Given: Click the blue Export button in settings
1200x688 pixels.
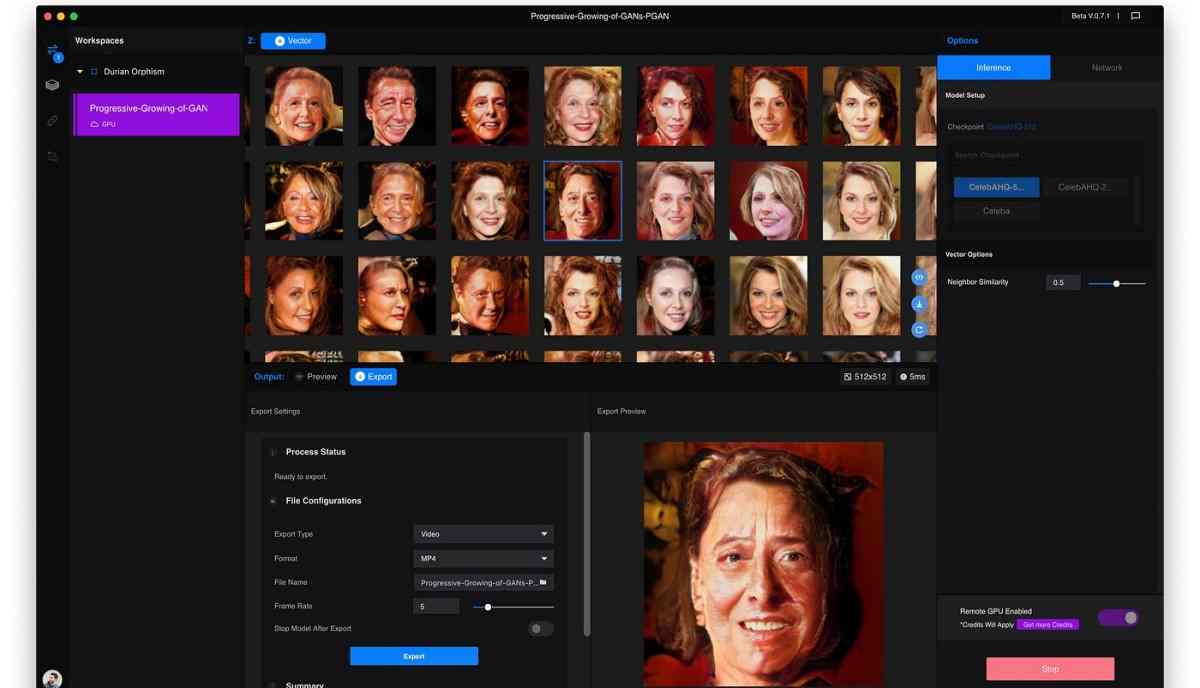Looking at the screenshot, I should [414, 656].
